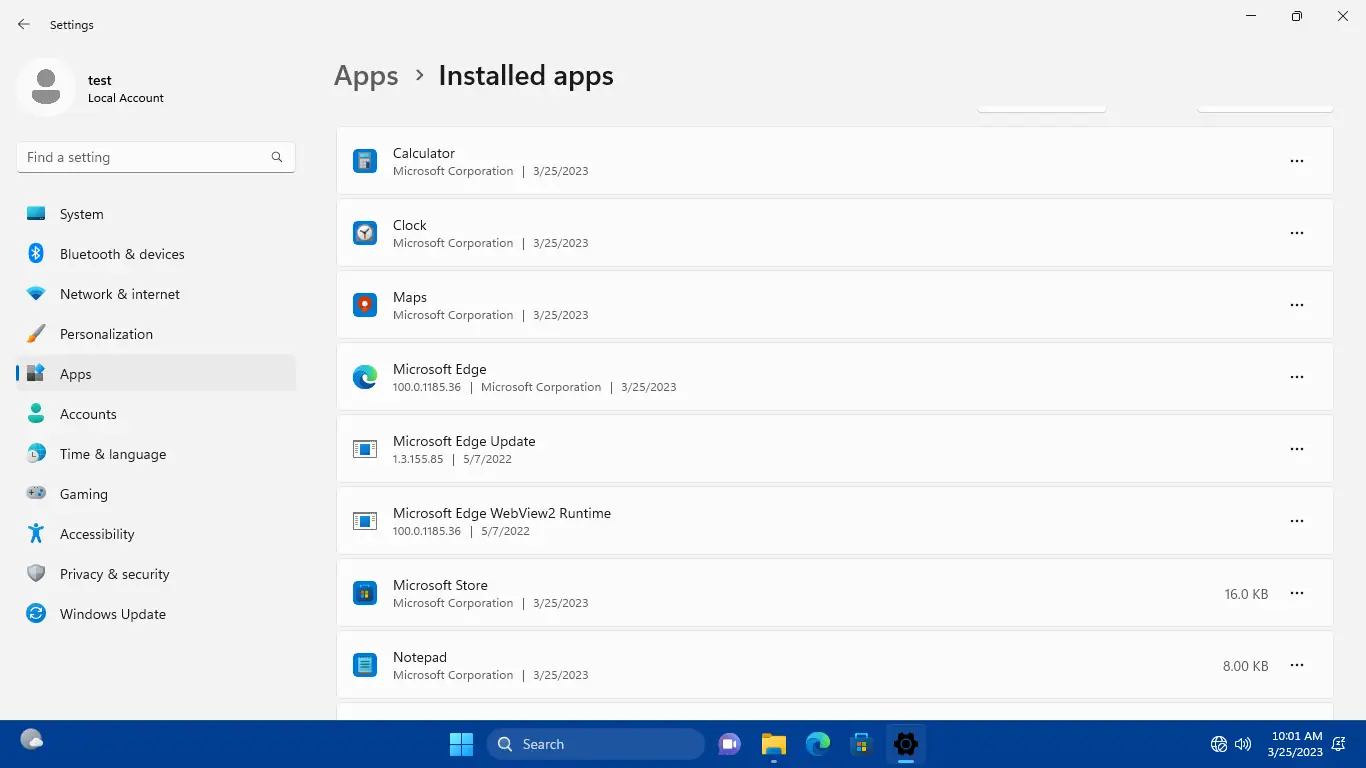Image resolution: width=1366 pixels, height=768 pixels.
Task: Click the Calculator app icon
Action: click(x=365, y=161)
